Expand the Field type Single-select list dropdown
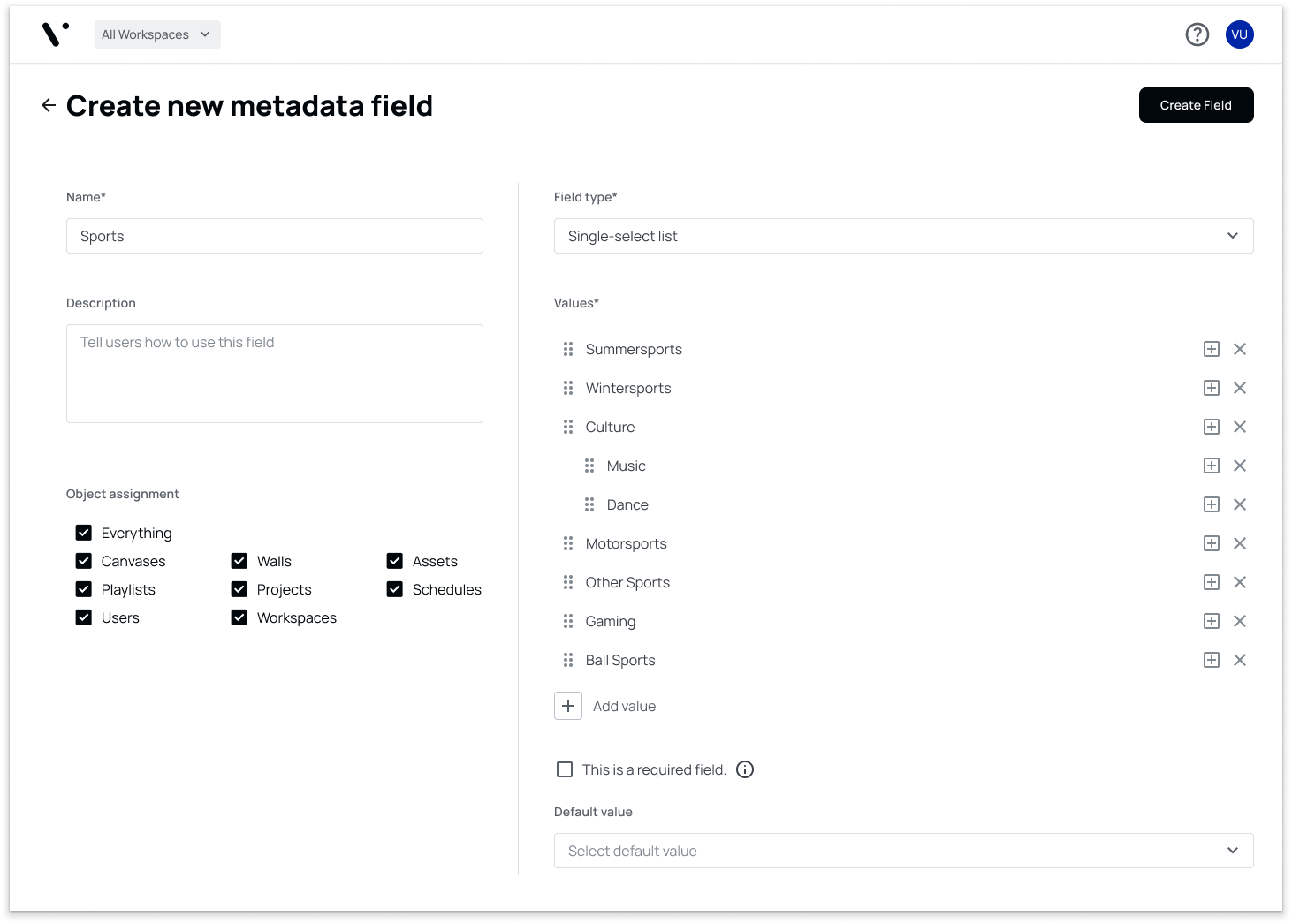 click(903, 236)
